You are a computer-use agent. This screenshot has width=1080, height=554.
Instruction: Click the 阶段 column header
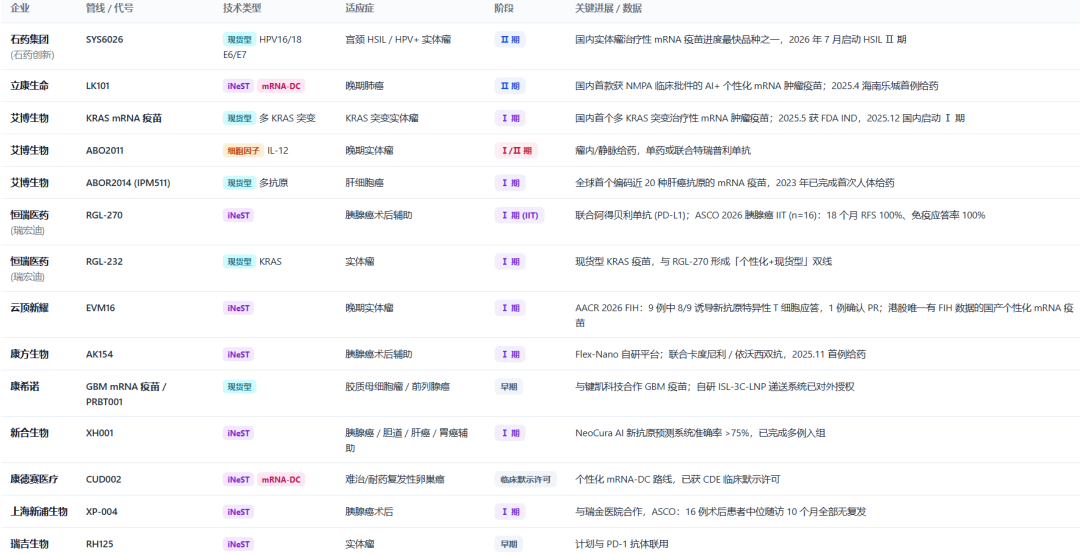tap(504, 8)
